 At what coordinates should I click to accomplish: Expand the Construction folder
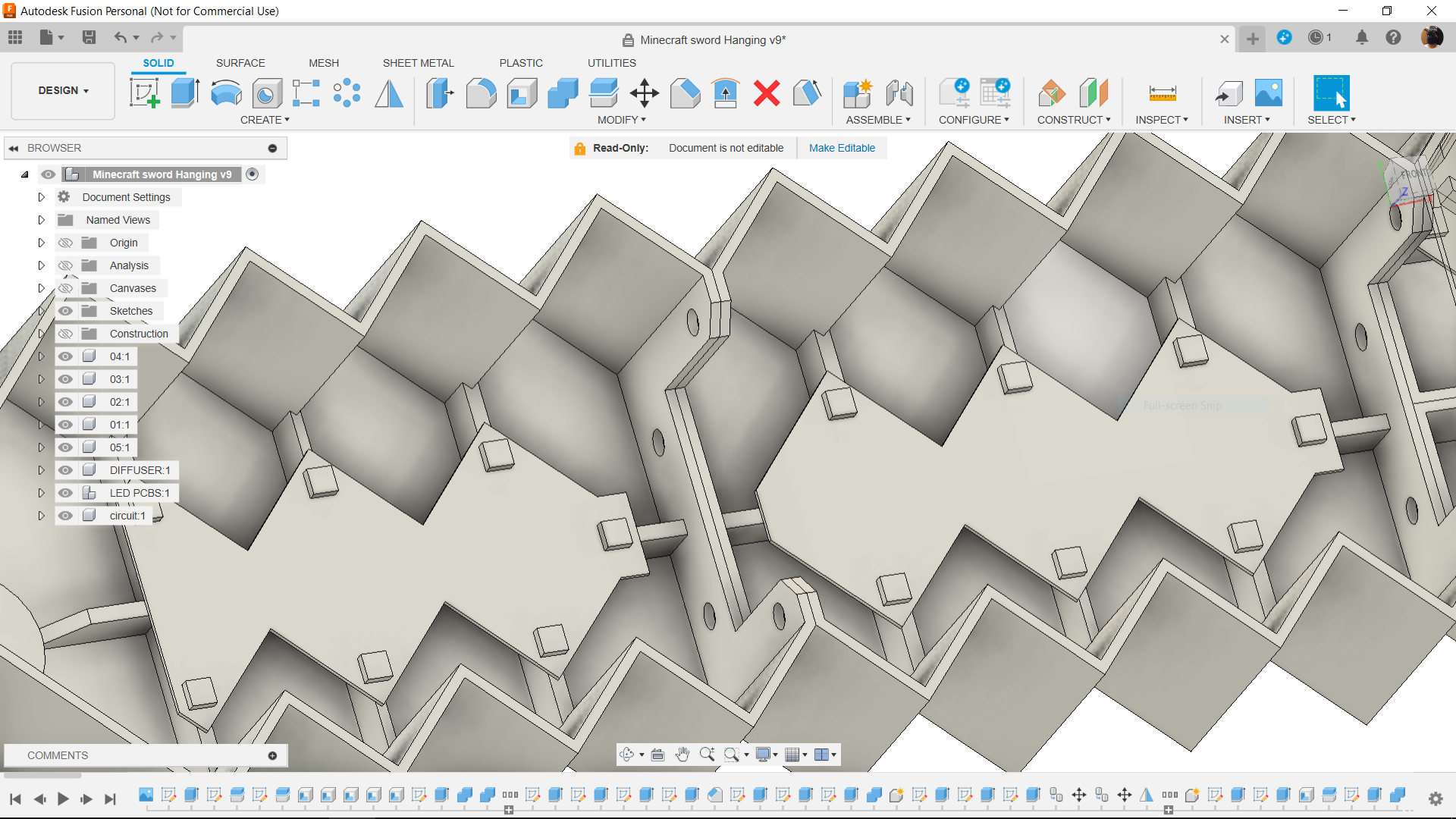click(40, 333)
